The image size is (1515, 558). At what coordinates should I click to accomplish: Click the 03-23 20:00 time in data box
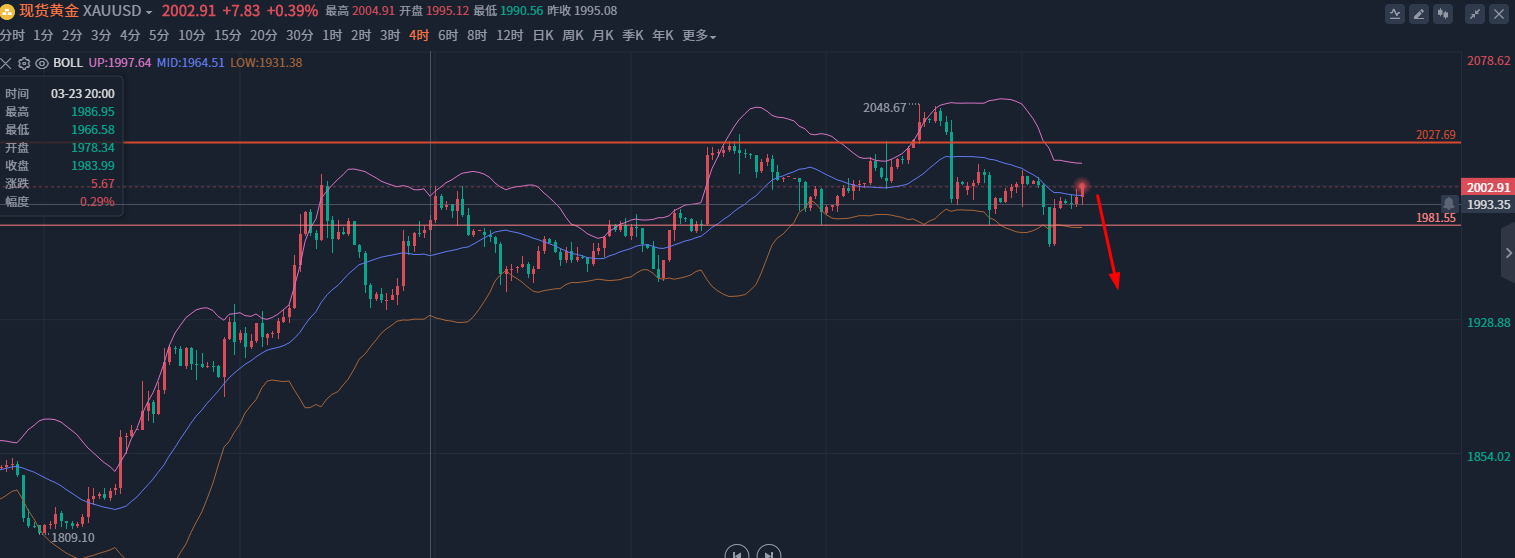tap(83, 94)
